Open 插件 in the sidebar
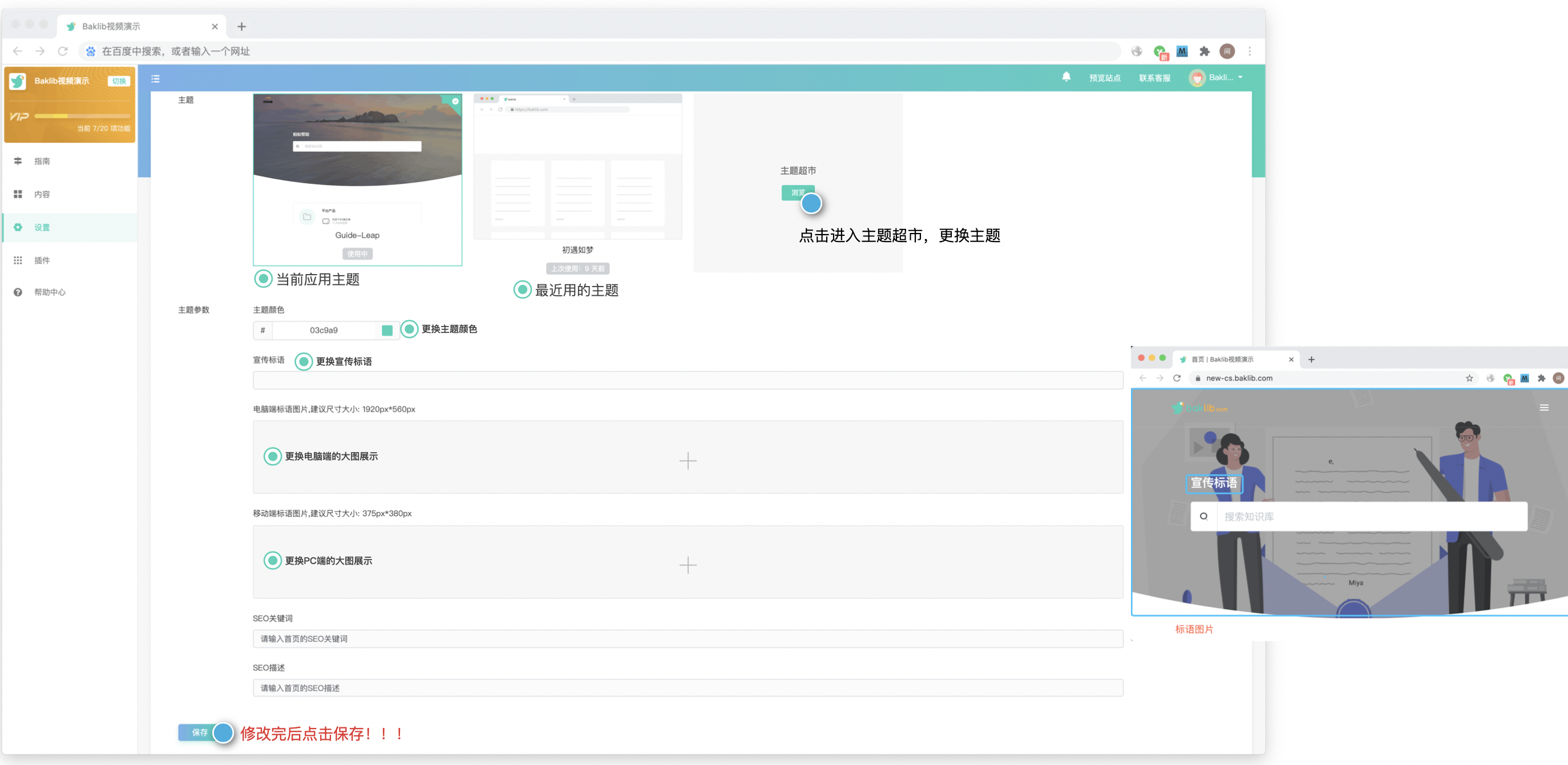The height and width of the screenshot is (765, 1568). pos(70,260)
